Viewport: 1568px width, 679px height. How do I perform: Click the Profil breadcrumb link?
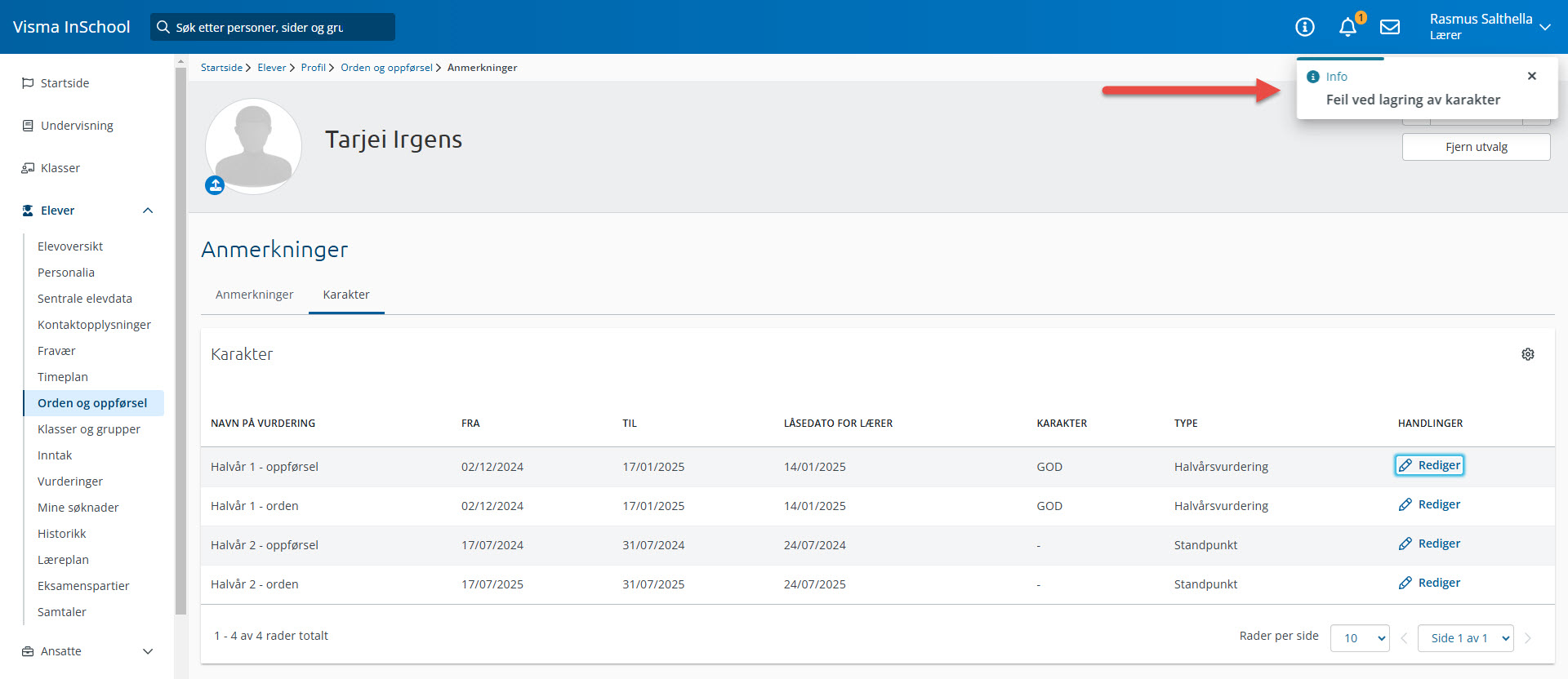(x=313, y=68)
